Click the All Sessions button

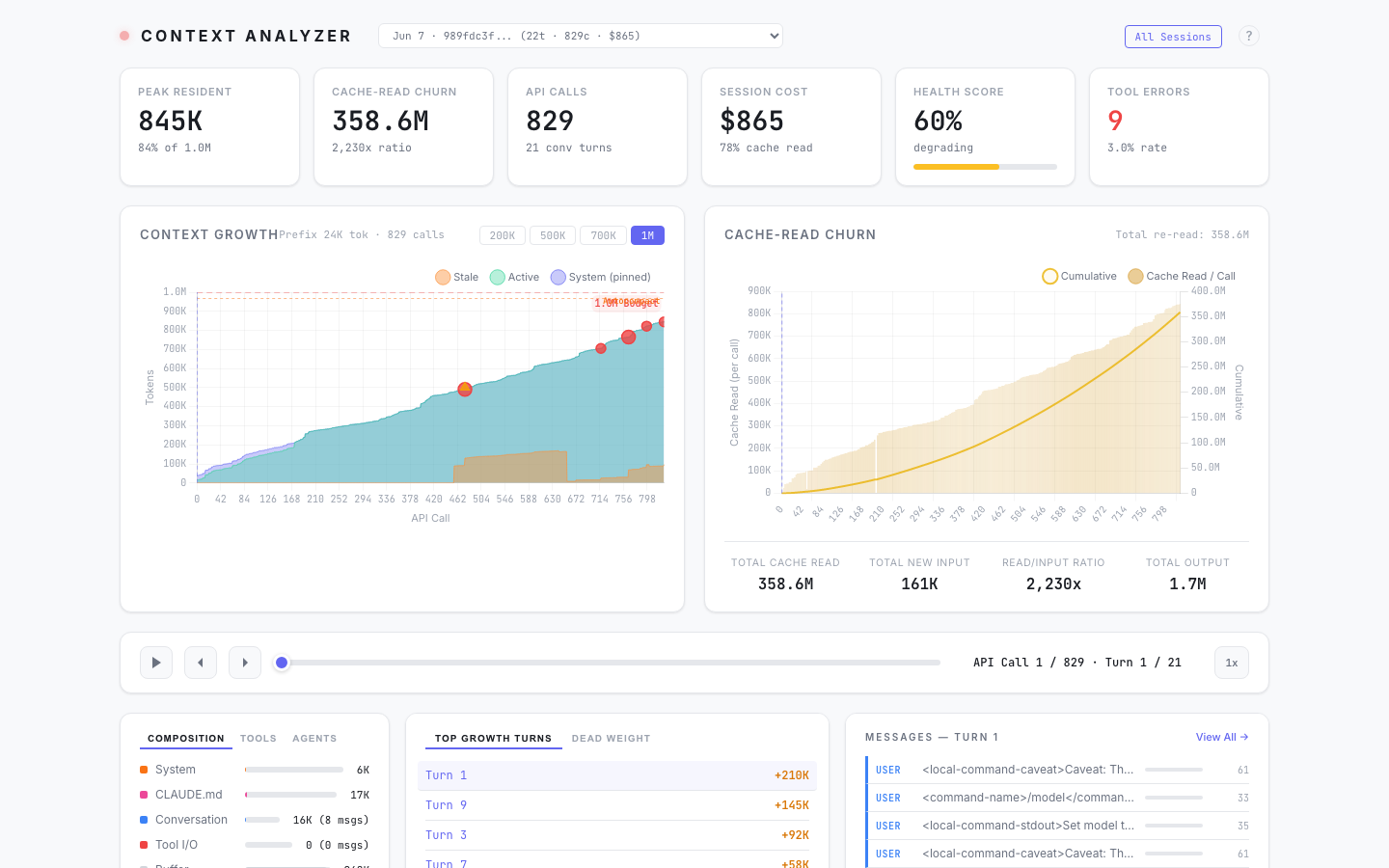click(1173, 37)
